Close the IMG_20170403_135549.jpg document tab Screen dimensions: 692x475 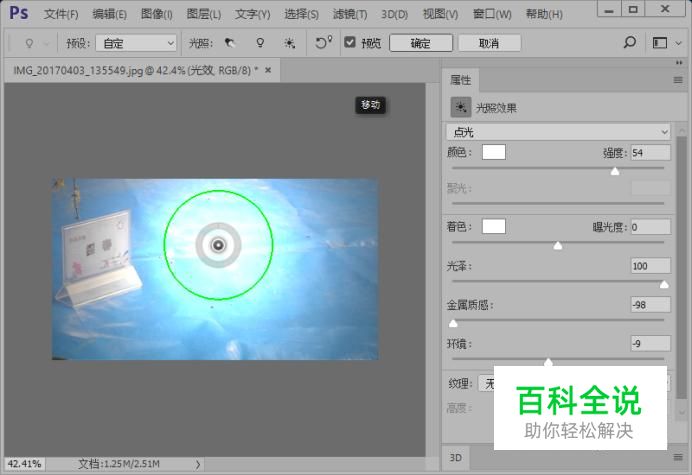pyautogui.click(x=268, y=70)
